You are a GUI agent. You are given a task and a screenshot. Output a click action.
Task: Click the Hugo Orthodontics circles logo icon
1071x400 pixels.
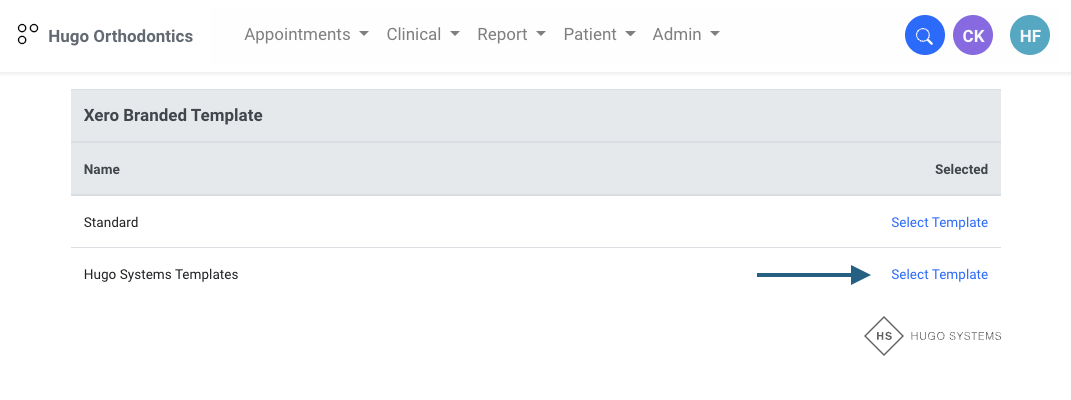tap(28, 35)
